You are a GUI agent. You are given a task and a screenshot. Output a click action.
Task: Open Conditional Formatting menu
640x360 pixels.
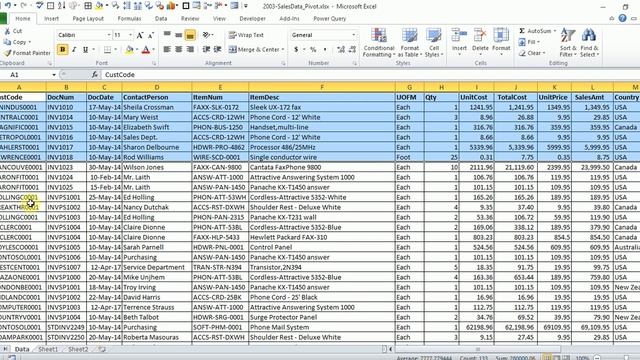(378, 43)
